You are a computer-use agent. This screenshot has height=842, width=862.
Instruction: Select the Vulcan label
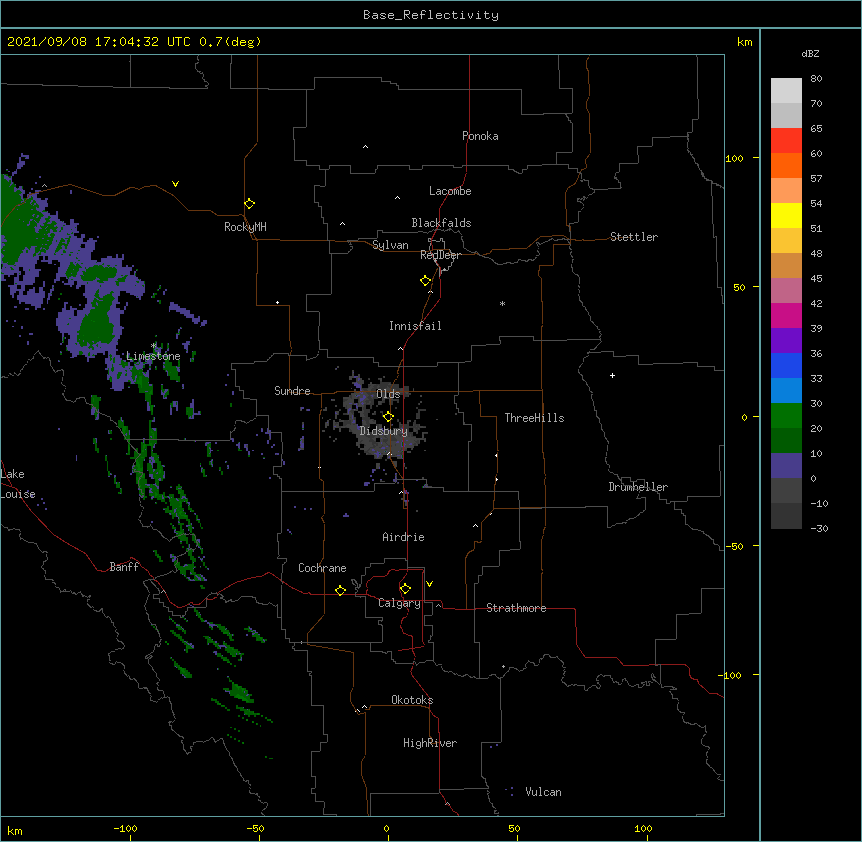click(543, 792)
